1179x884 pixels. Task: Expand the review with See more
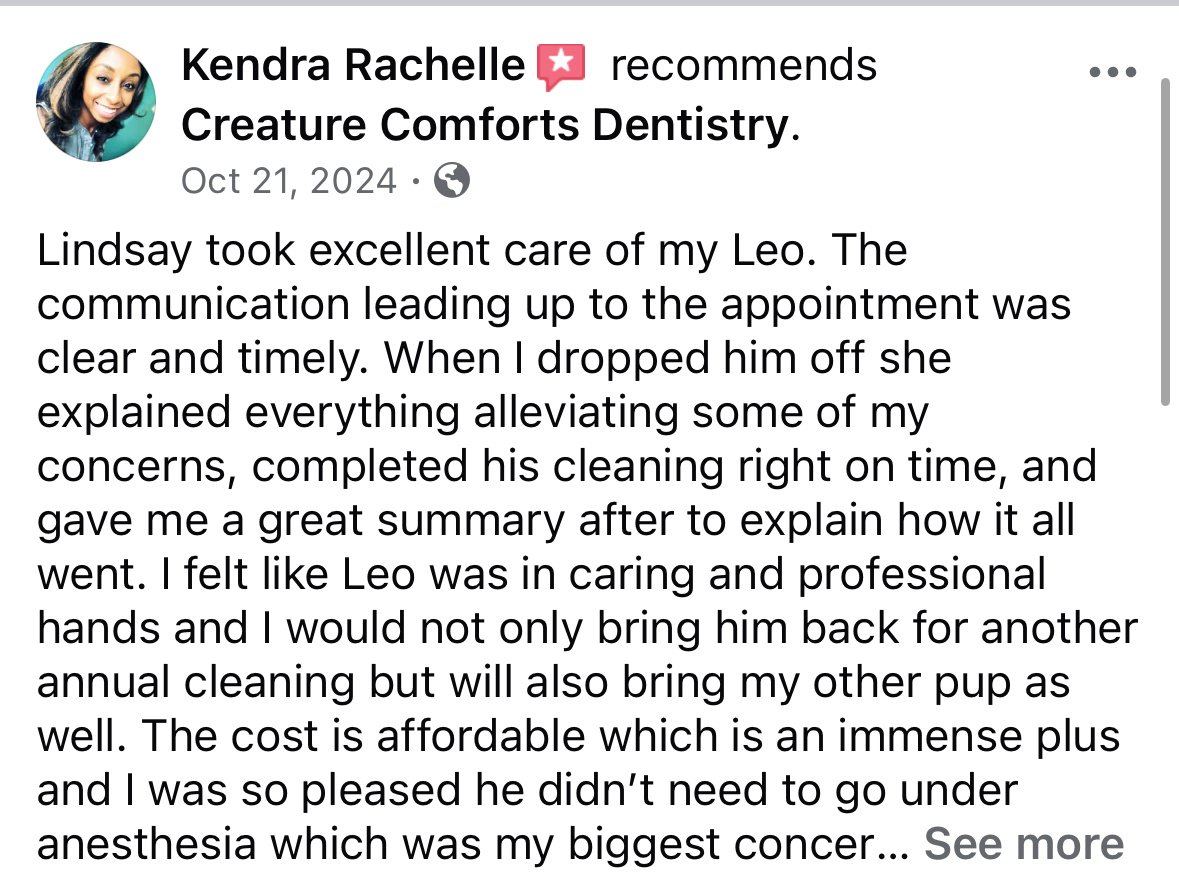coord(1023,843)
